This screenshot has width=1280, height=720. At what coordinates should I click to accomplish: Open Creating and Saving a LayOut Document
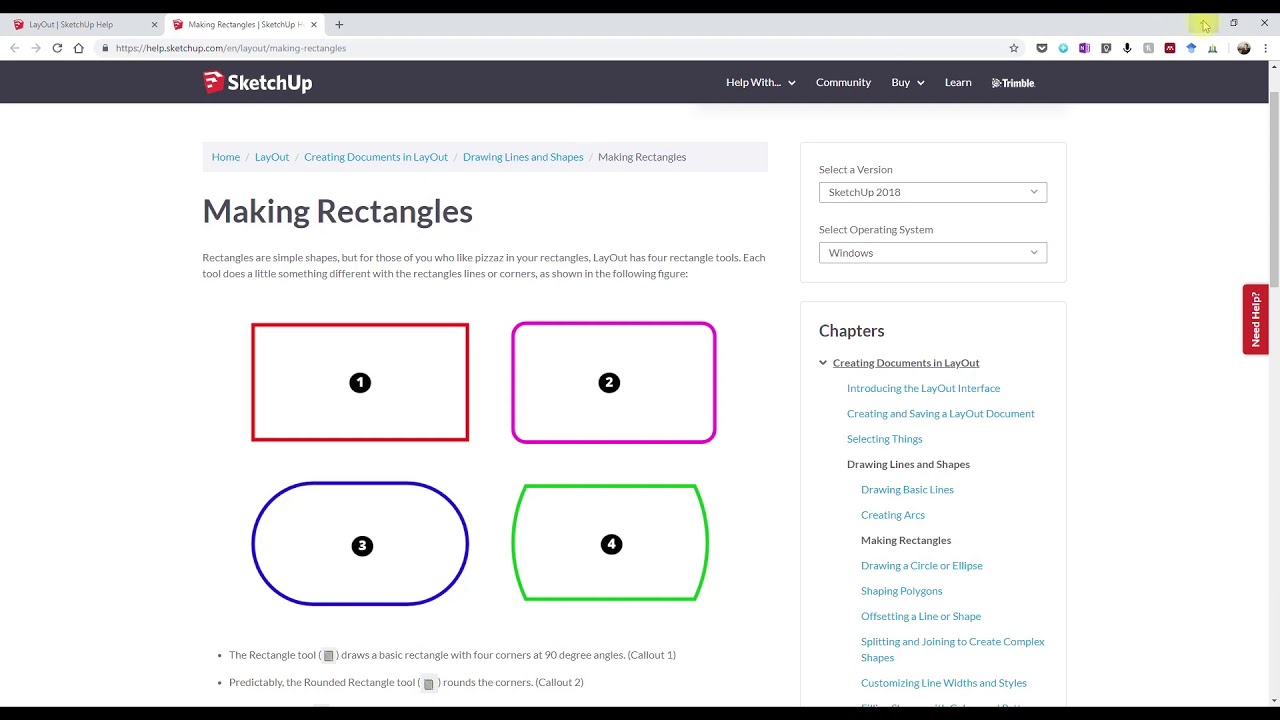click(940, 413)
